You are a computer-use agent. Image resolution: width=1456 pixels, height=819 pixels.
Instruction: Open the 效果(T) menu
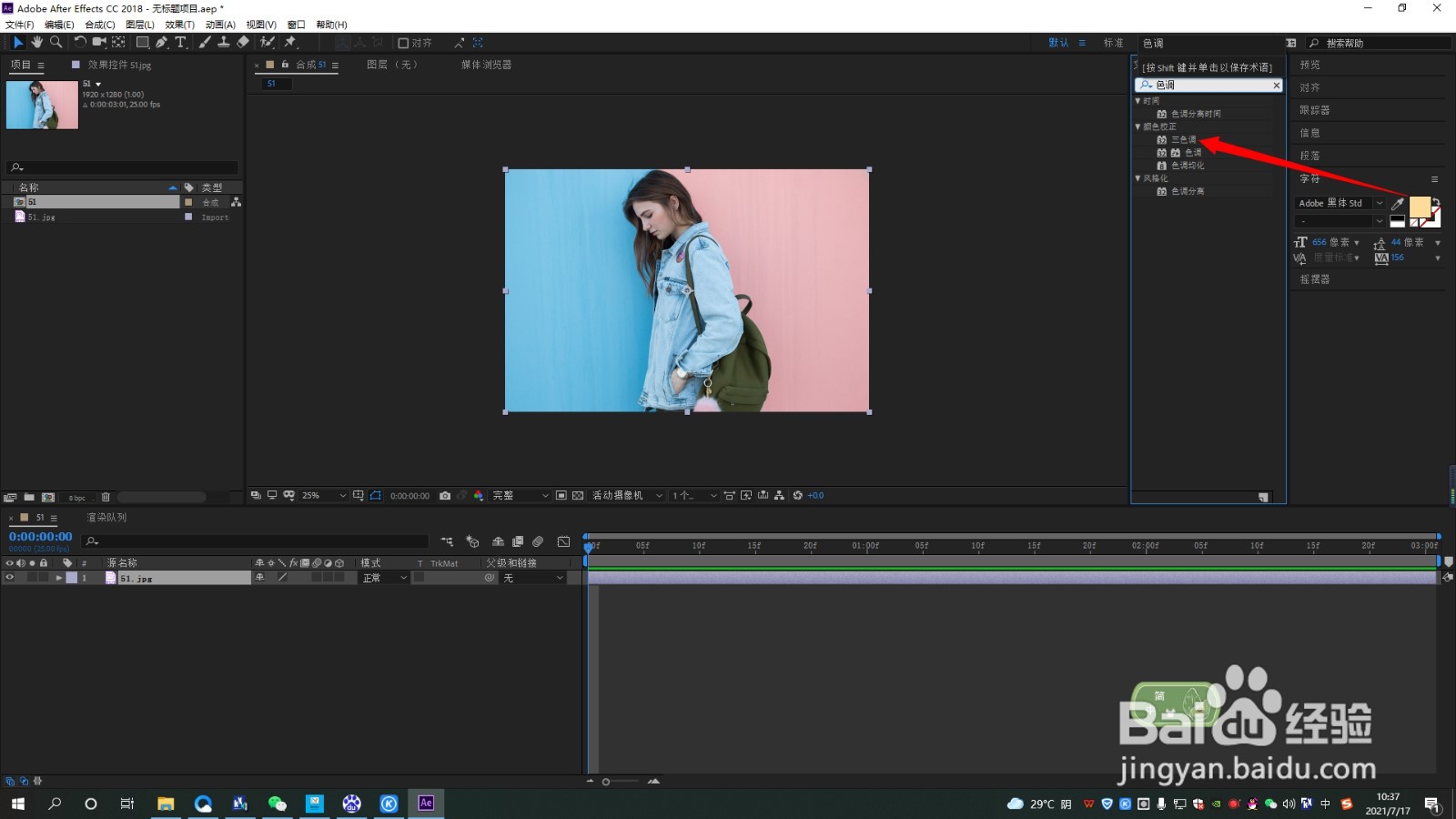point(179,25)
